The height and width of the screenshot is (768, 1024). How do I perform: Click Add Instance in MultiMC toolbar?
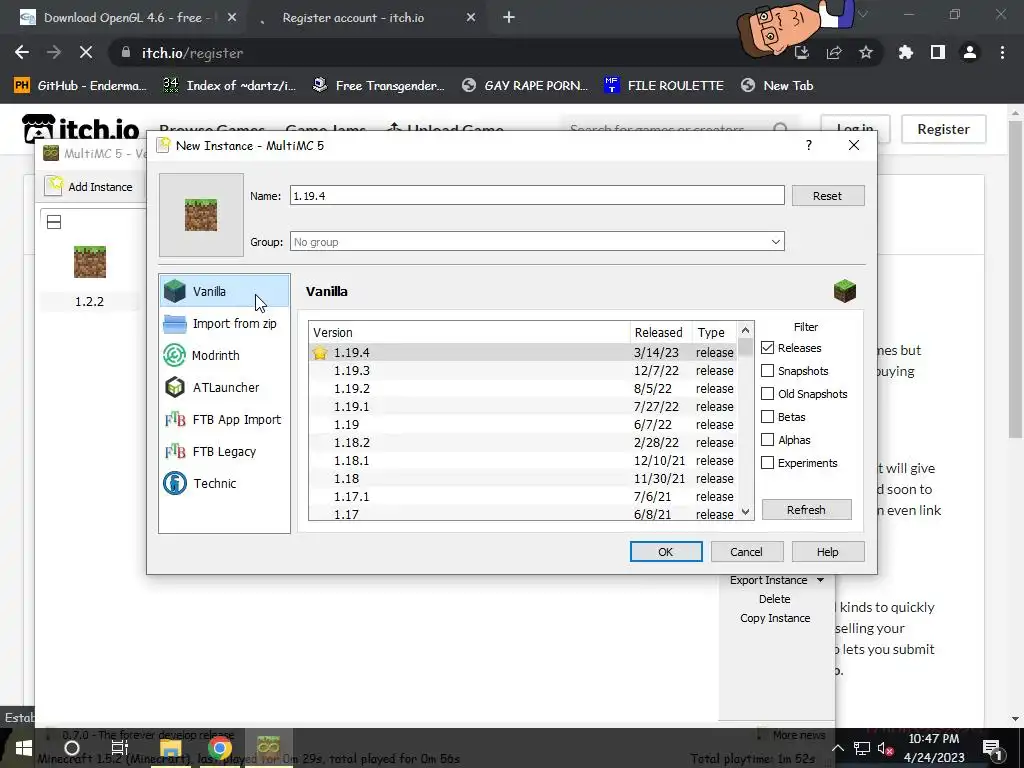89,187
